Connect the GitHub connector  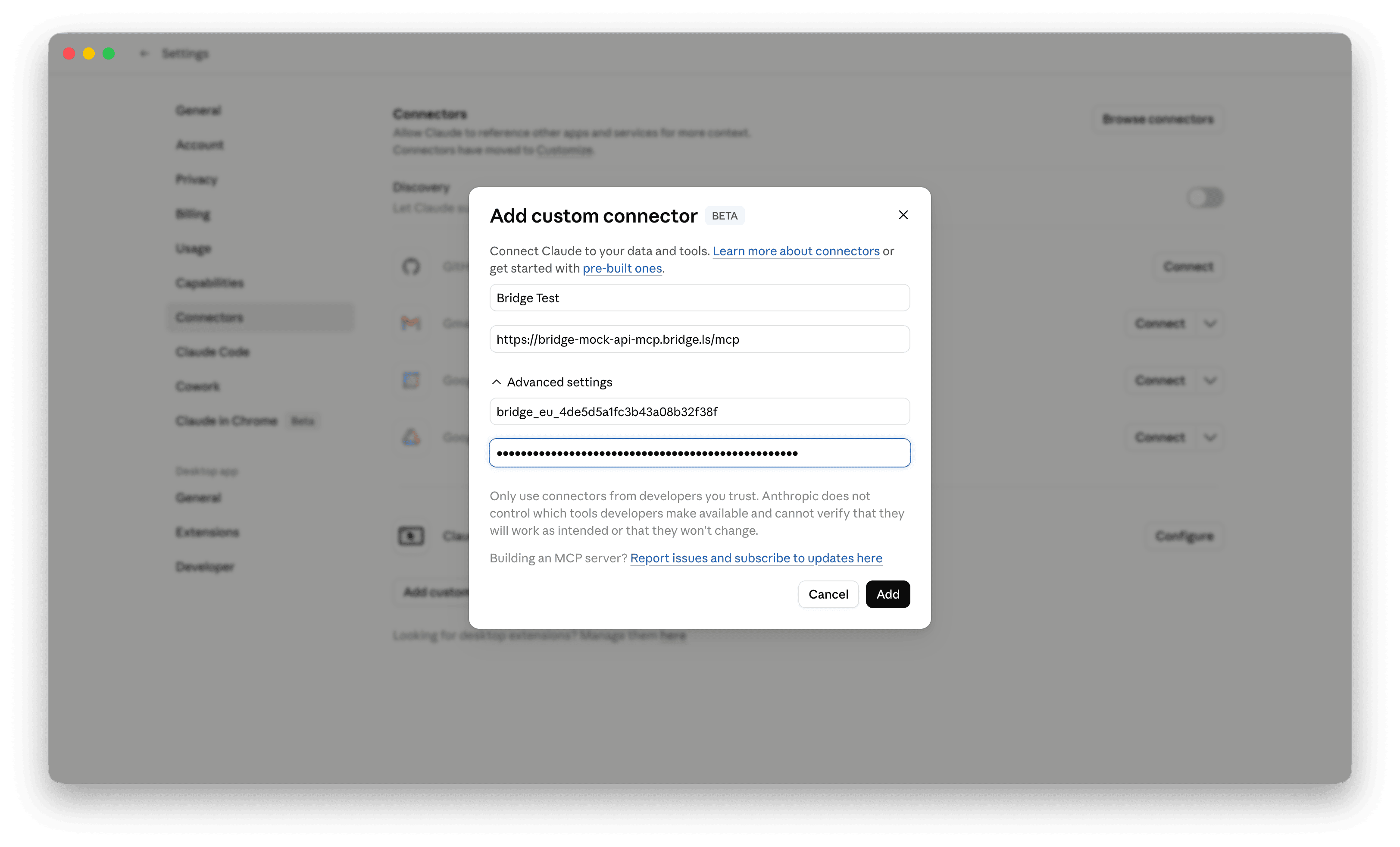point(1188,267)
